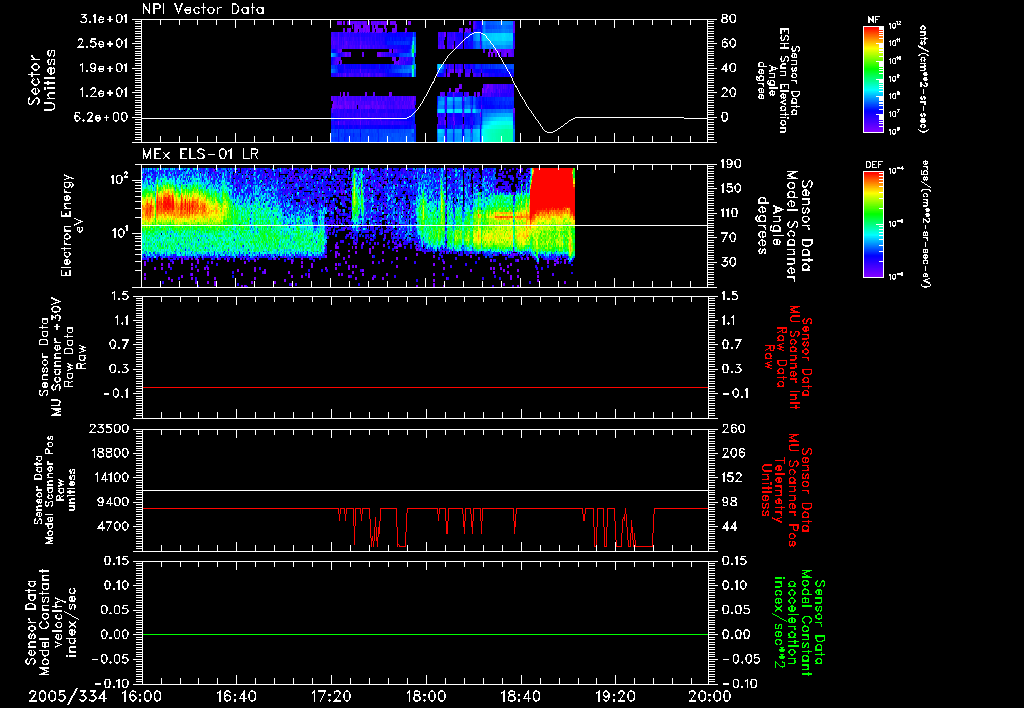Viewport: 1024px width, 708px height.
Task: Click the 3.1e+01 sector tick label
Action: click(x=104, y=19)
